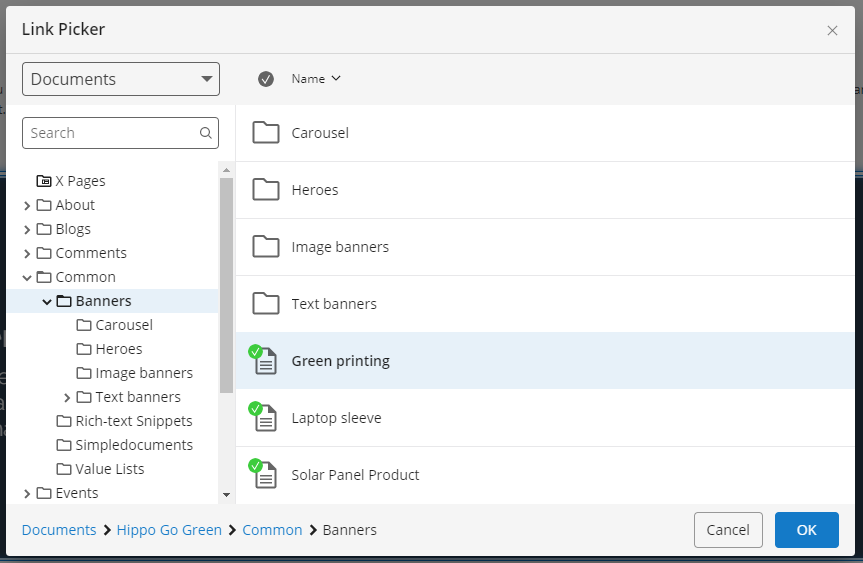Toggle the checkmark circle next to Name
Viewport: 863px width, 563px height.
coord(266,79)
